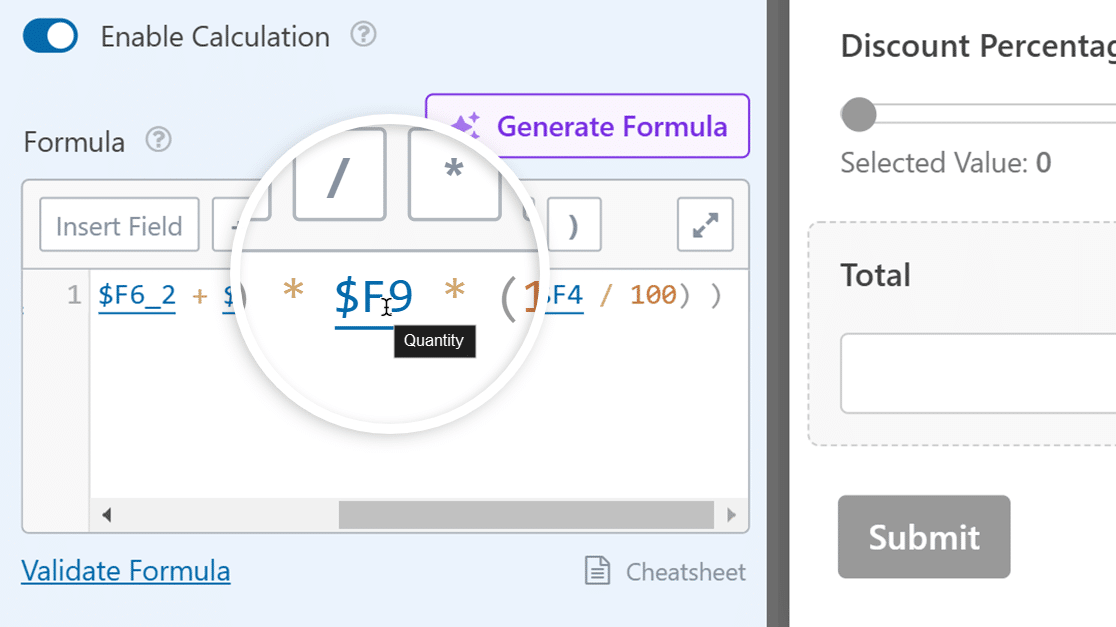Open the Enable Calculation help tooltip
Image resolution: width=1116 pixels, height=627 pixels.
pos(364,35)
